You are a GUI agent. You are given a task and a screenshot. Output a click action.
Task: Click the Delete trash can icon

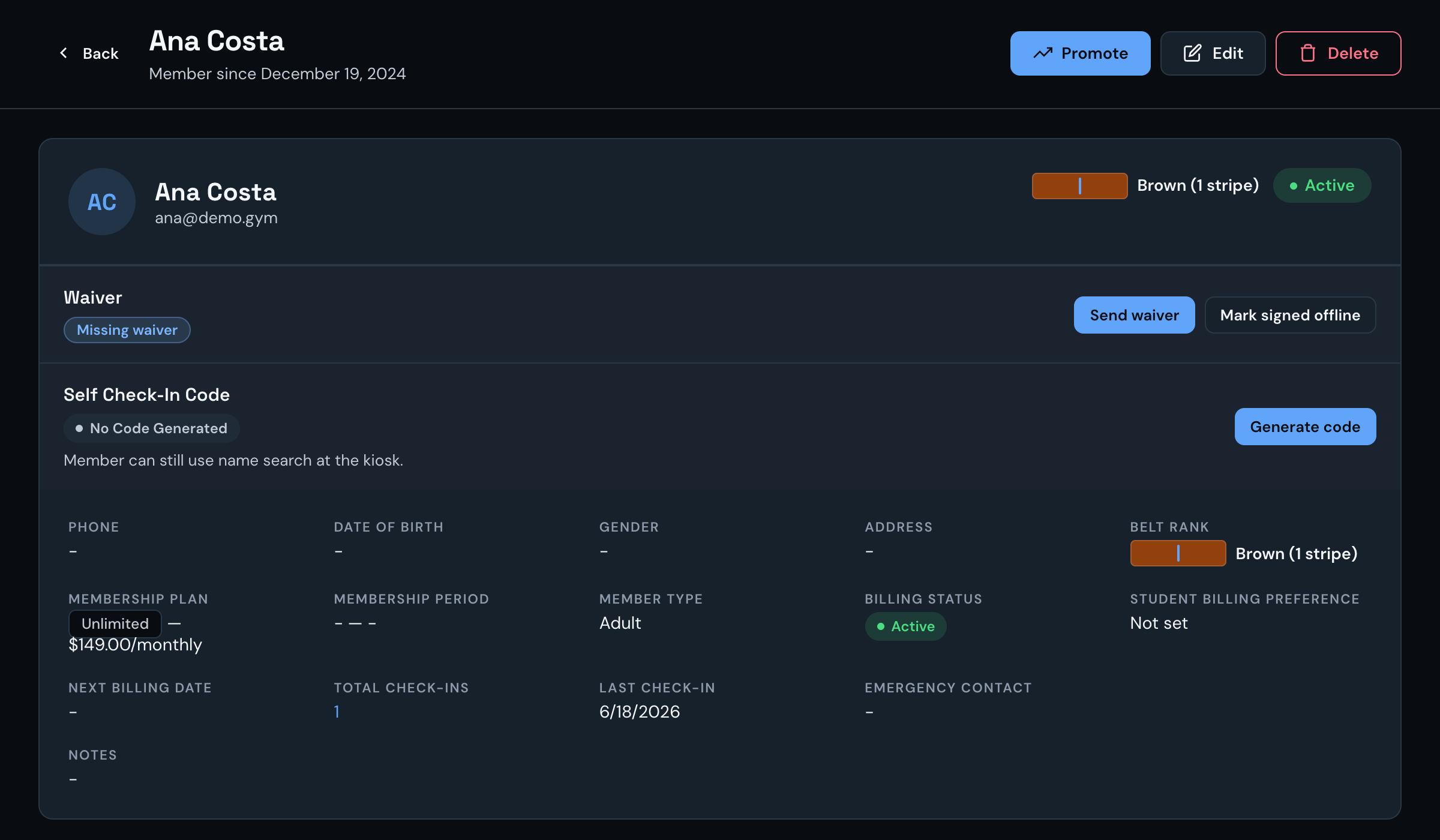(x=1308, y=53)
